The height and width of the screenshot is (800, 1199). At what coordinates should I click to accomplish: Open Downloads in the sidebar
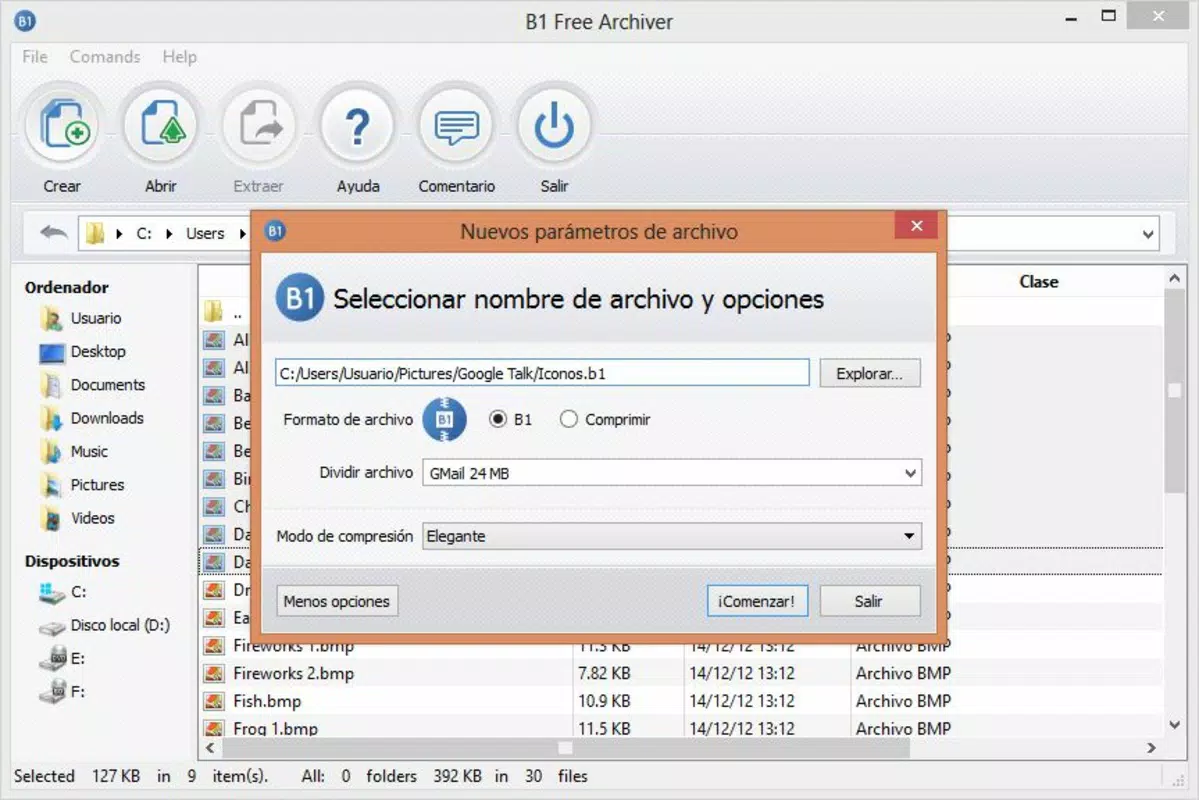[x=92, y=418]
